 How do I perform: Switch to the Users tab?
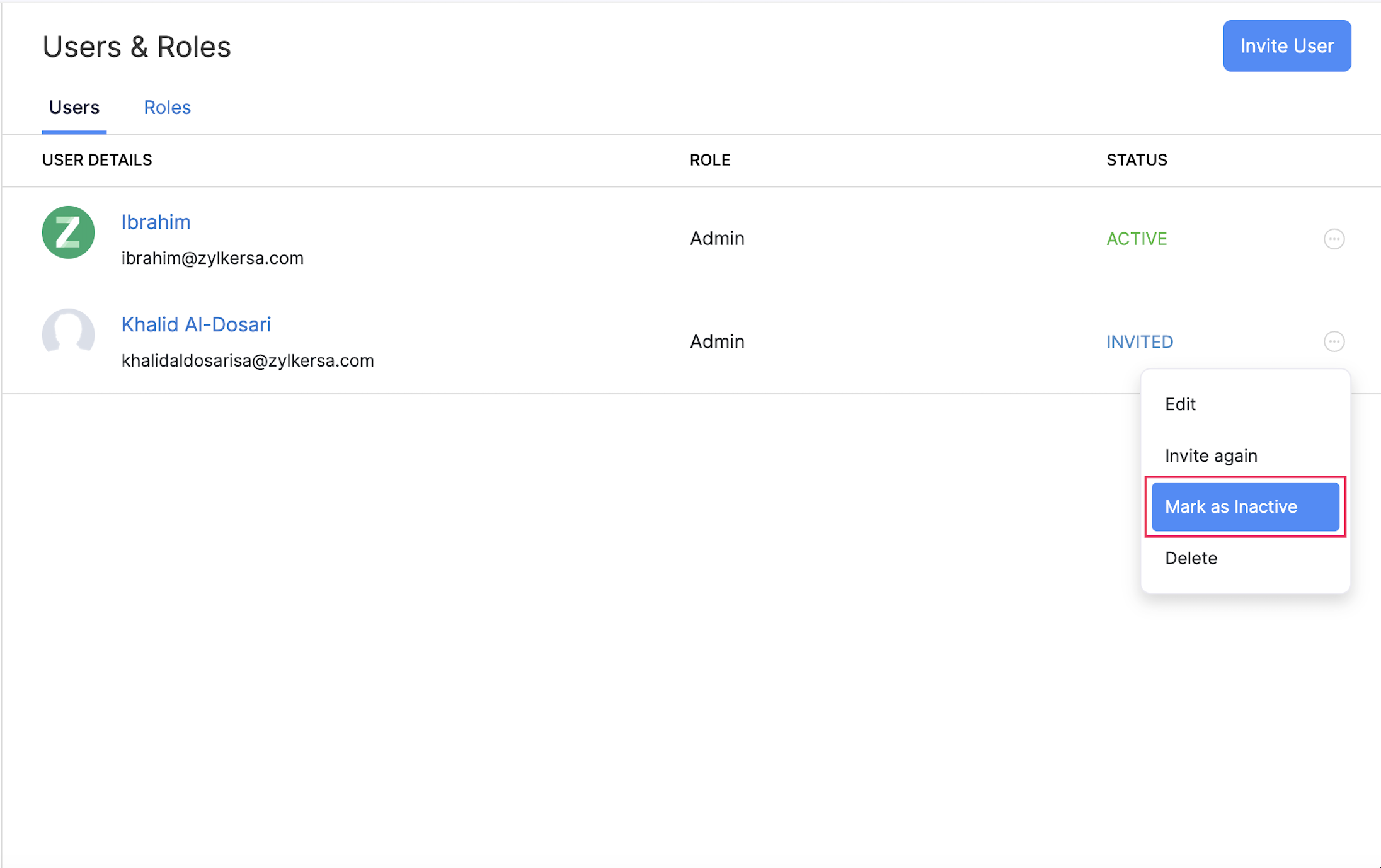coord(74,107)
